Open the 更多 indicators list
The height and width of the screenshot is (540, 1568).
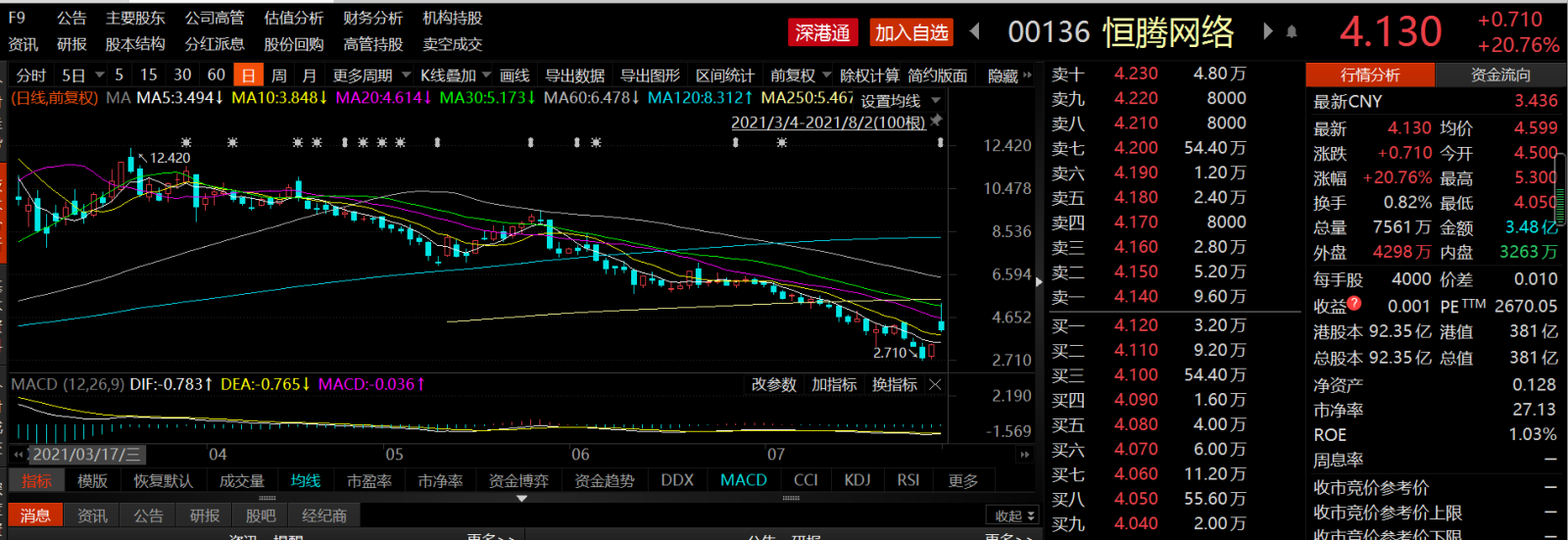point(962,481)
